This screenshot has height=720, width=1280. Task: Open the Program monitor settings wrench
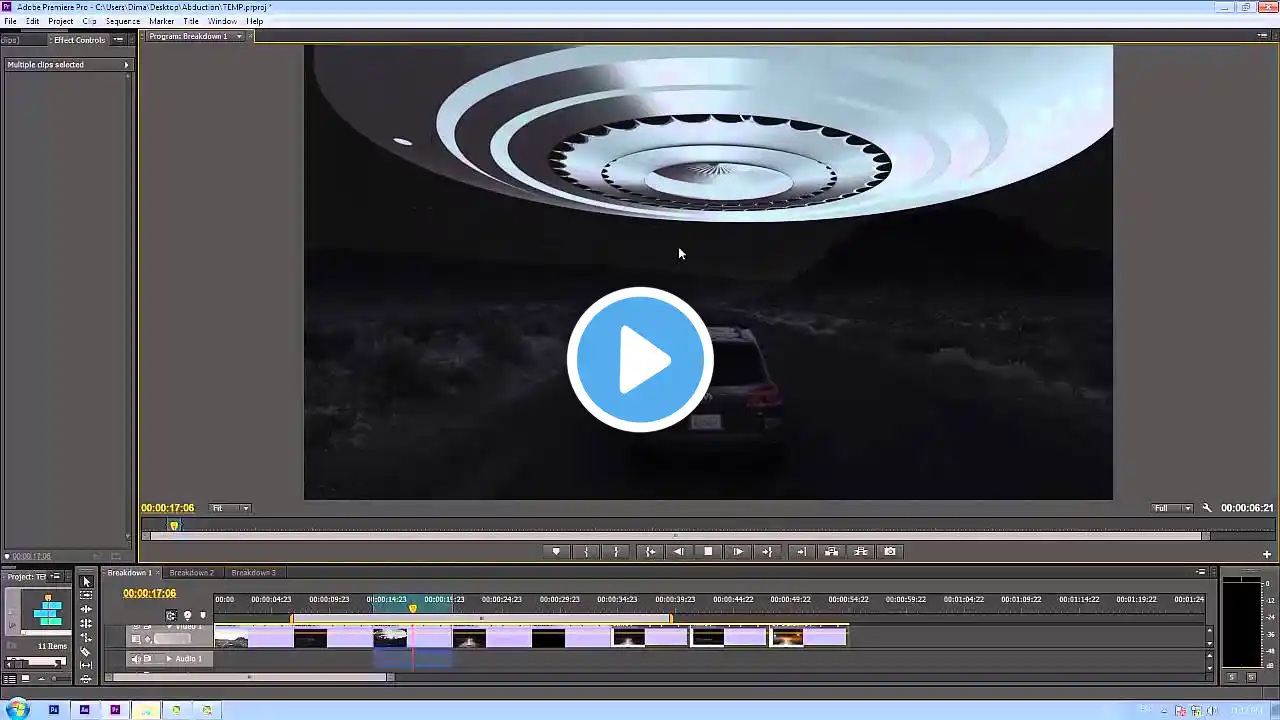(x=1206, y=508)
